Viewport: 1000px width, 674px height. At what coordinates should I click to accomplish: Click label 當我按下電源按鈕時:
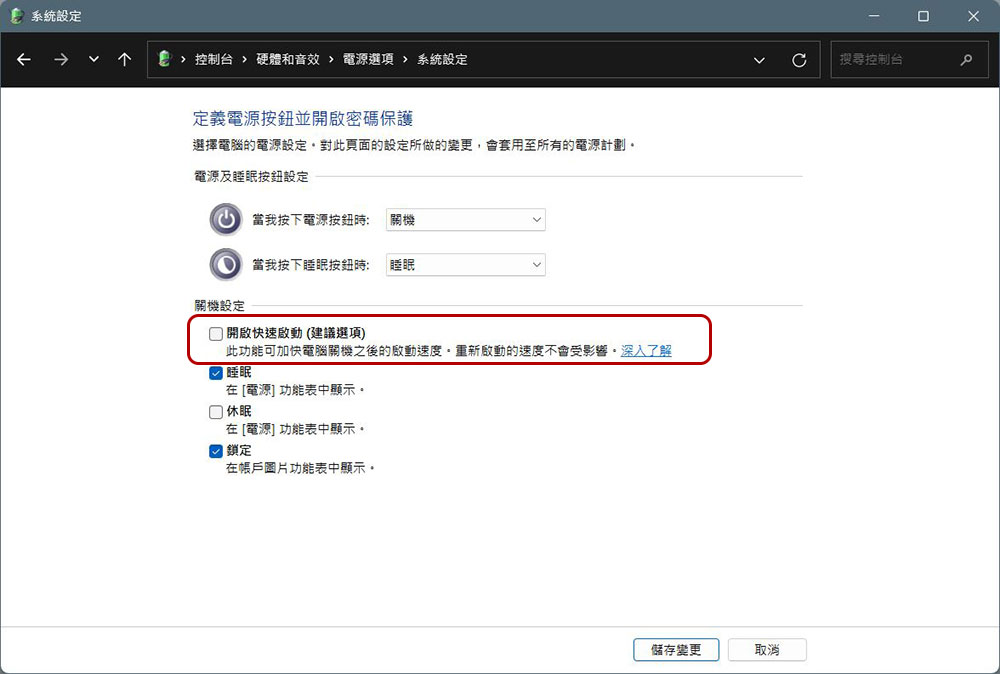(311, 220)
